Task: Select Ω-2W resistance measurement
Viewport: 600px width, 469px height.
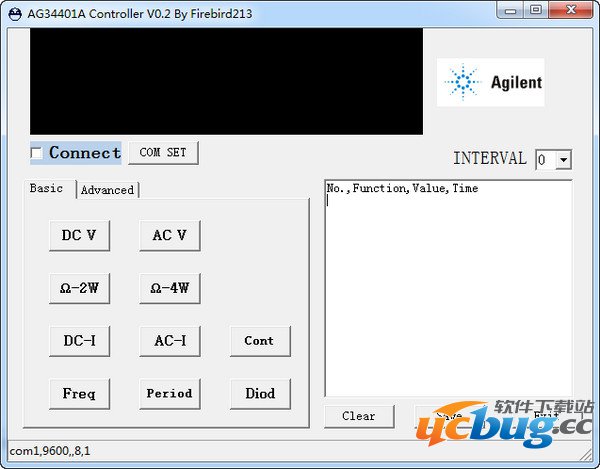Action: coord(79,288)
